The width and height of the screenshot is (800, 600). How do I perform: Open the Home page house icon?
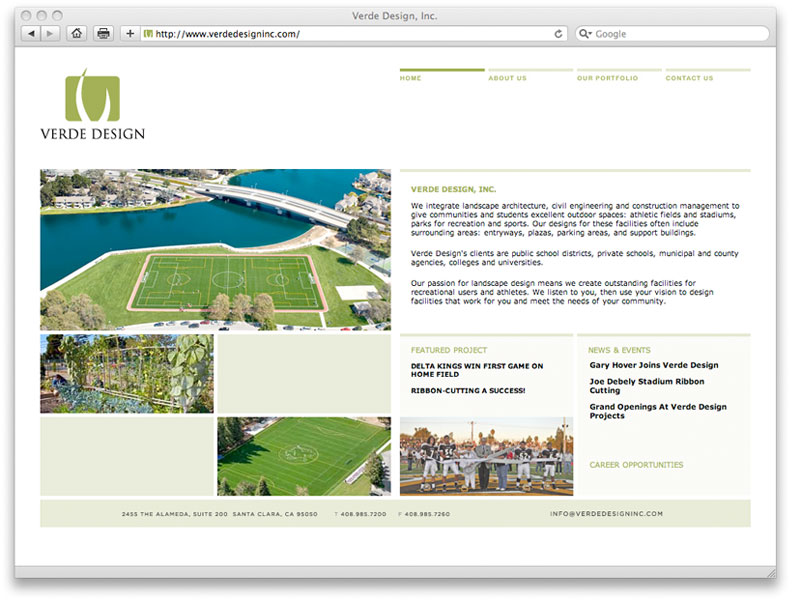tap(77, 34)
